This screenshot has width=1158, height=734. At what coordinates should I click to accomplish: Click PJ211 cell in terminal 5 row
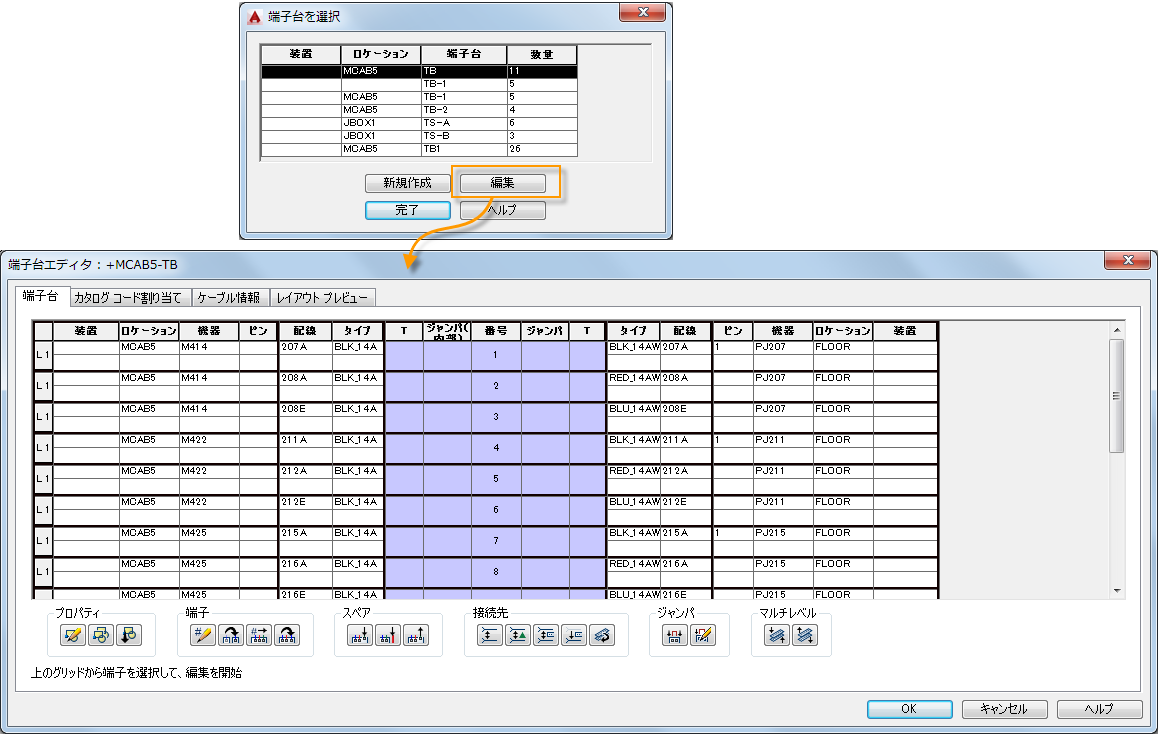point(783,471)
